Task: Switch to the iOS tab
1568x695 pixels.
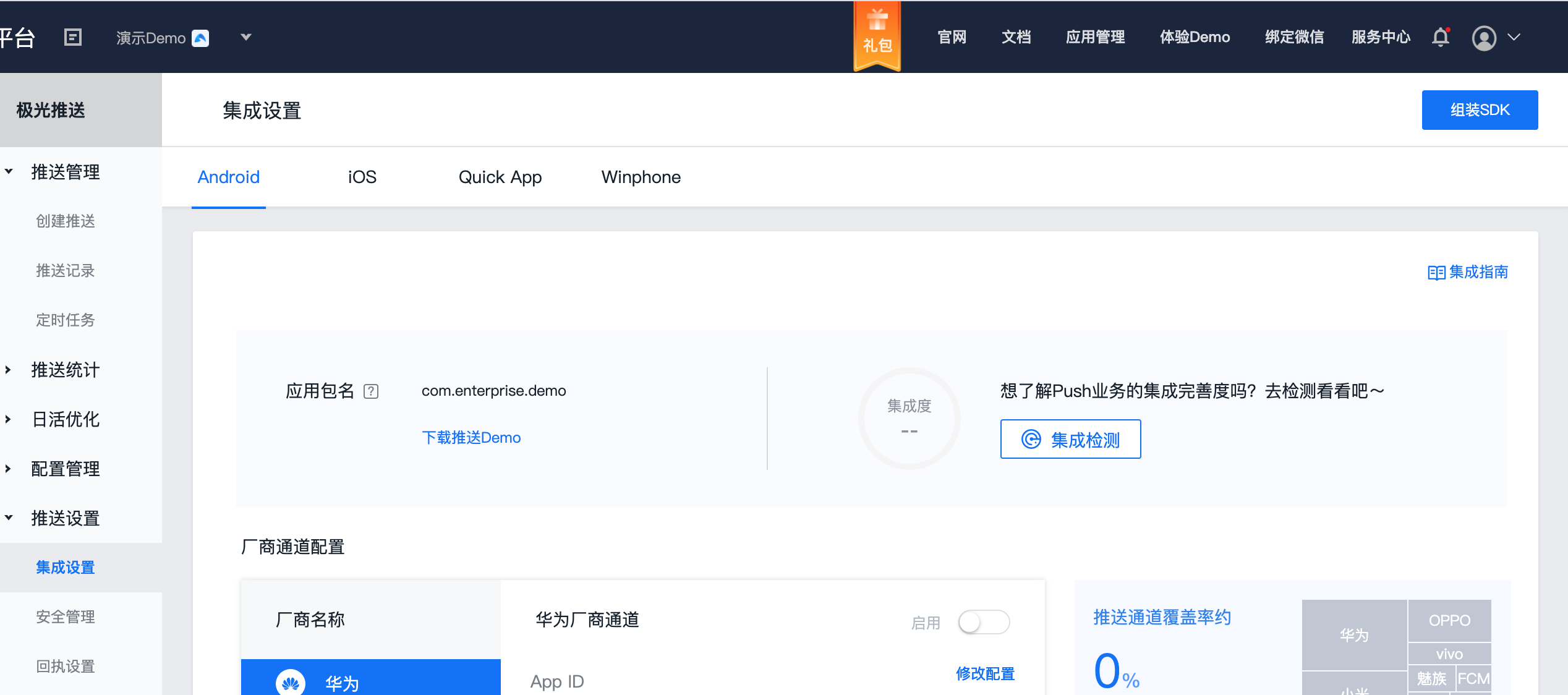Action: pyautogui.click(x=362, y=177)
